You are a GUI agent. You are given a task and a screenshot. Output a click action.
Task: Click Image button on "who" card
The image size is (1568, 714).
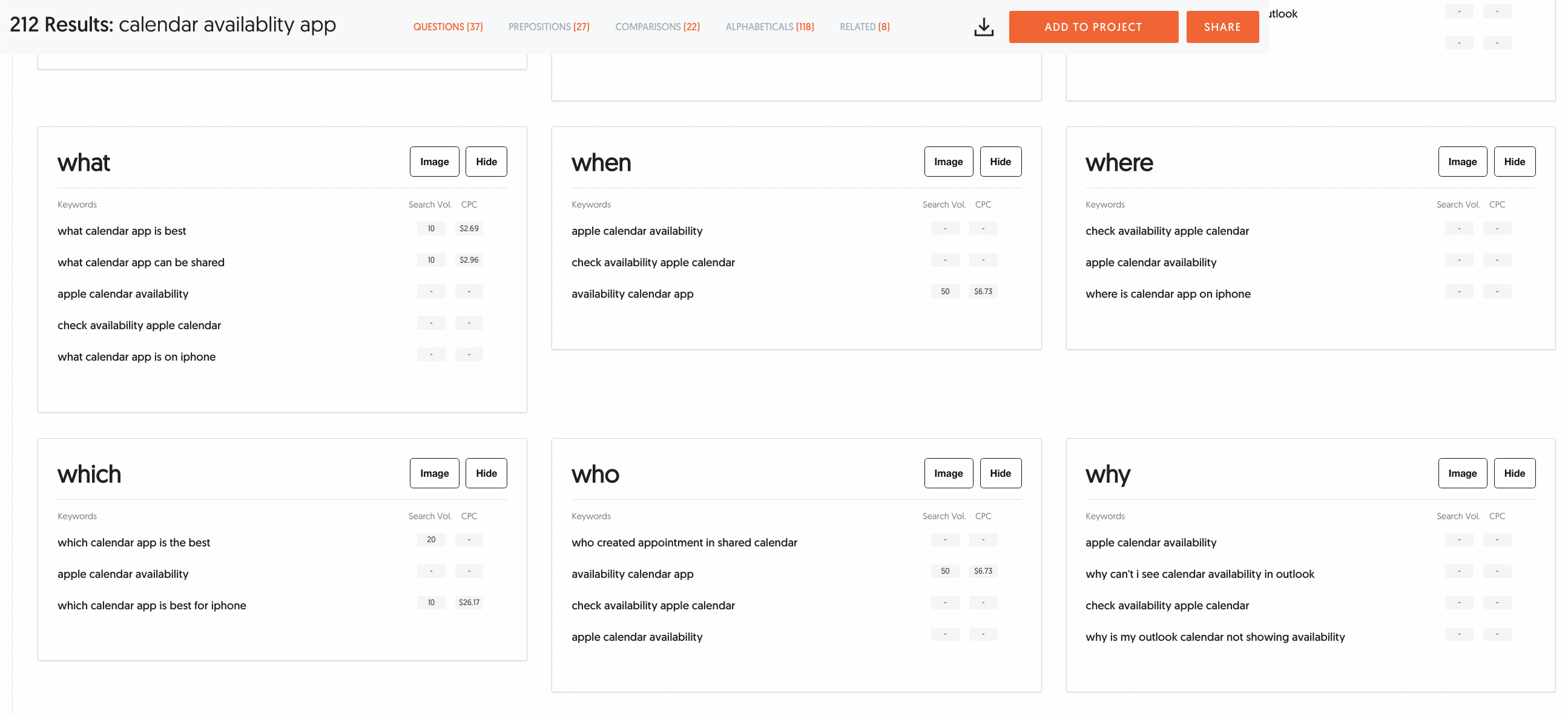coord(947,473)
